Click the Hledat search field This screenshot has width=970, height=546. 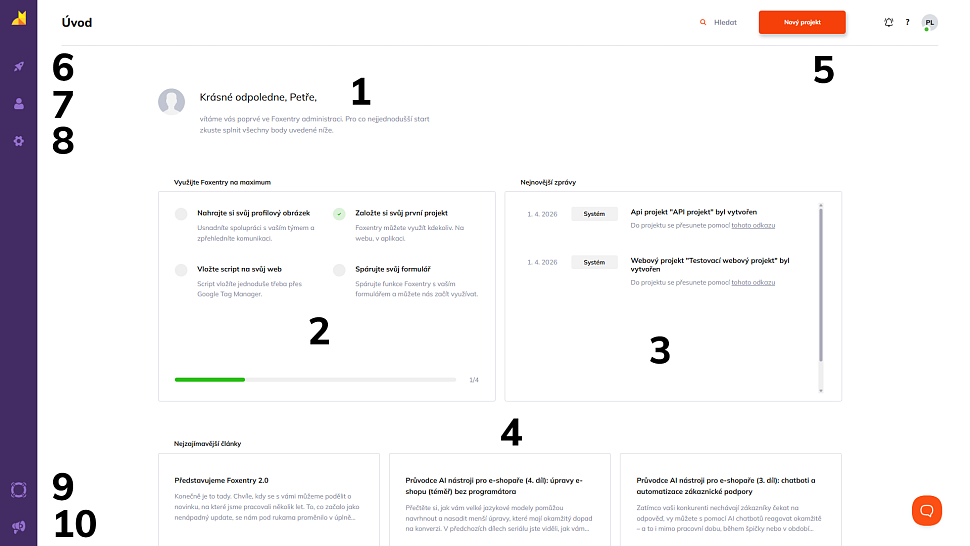pyautogui.click(x=725, y=22)
